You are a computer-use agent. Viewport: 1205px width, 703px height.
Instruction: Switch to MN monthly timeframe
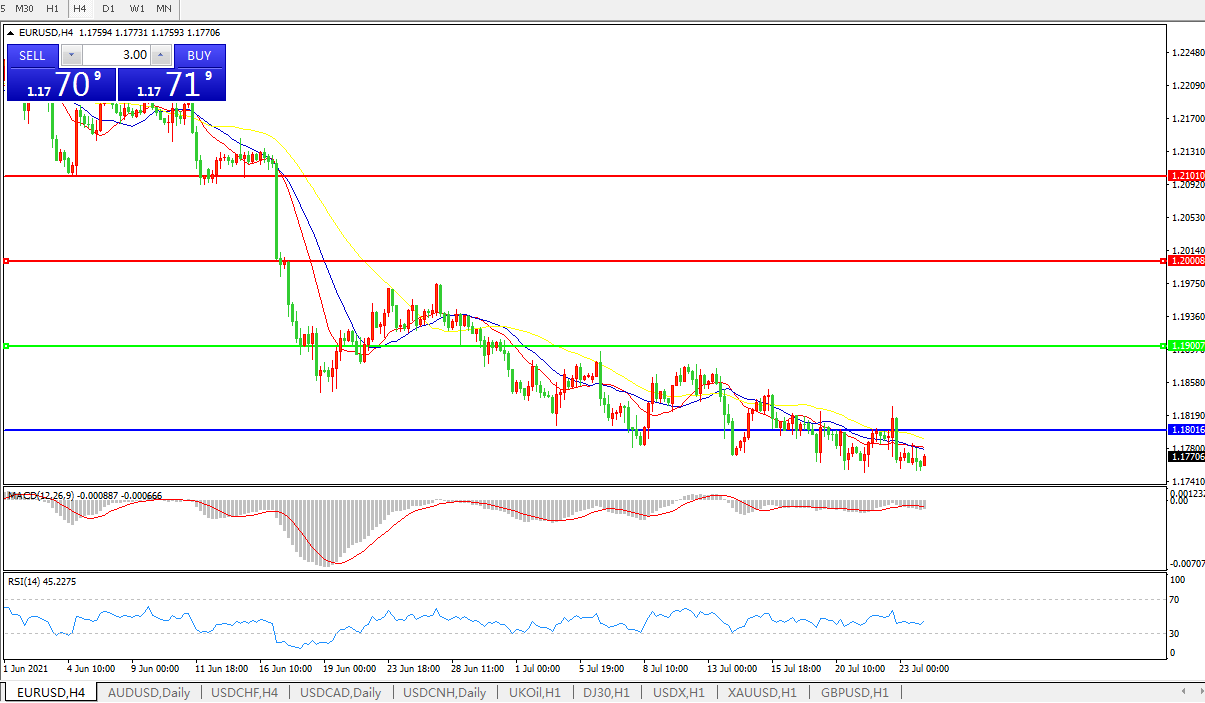pyautogui.click(x=164, y=8)
